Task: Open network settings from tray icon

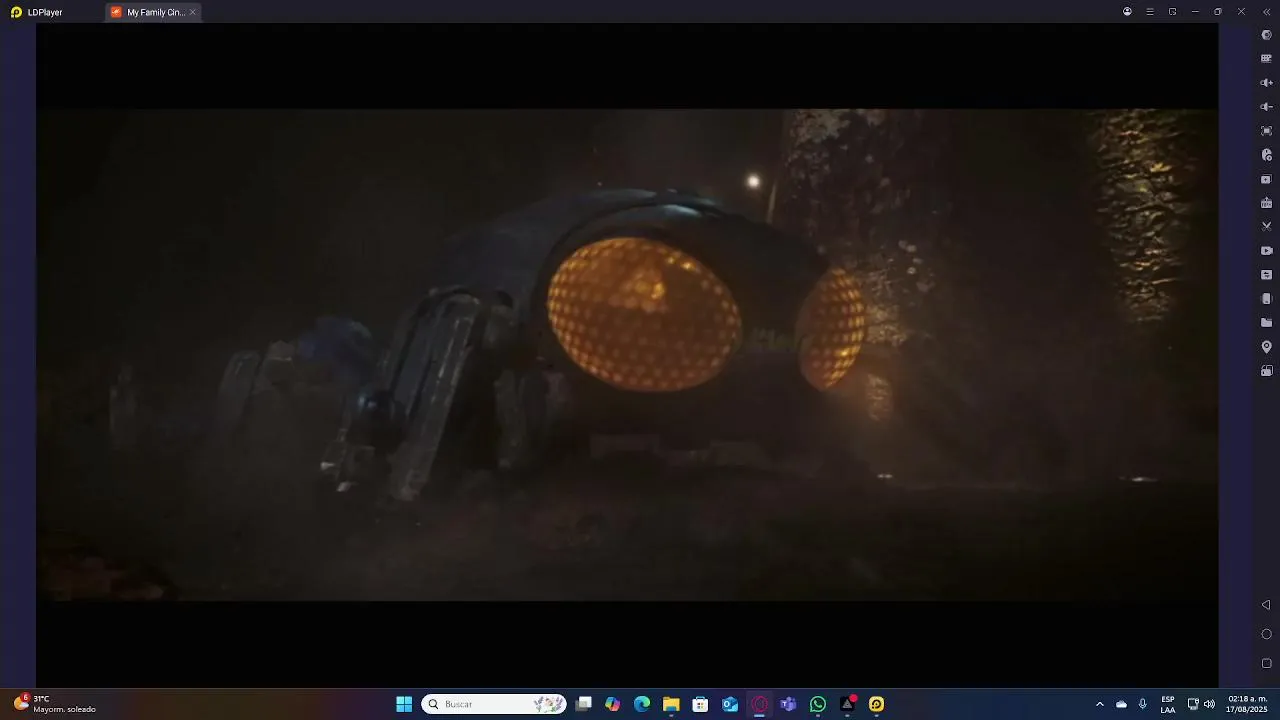Action: tap(1193, 704)
